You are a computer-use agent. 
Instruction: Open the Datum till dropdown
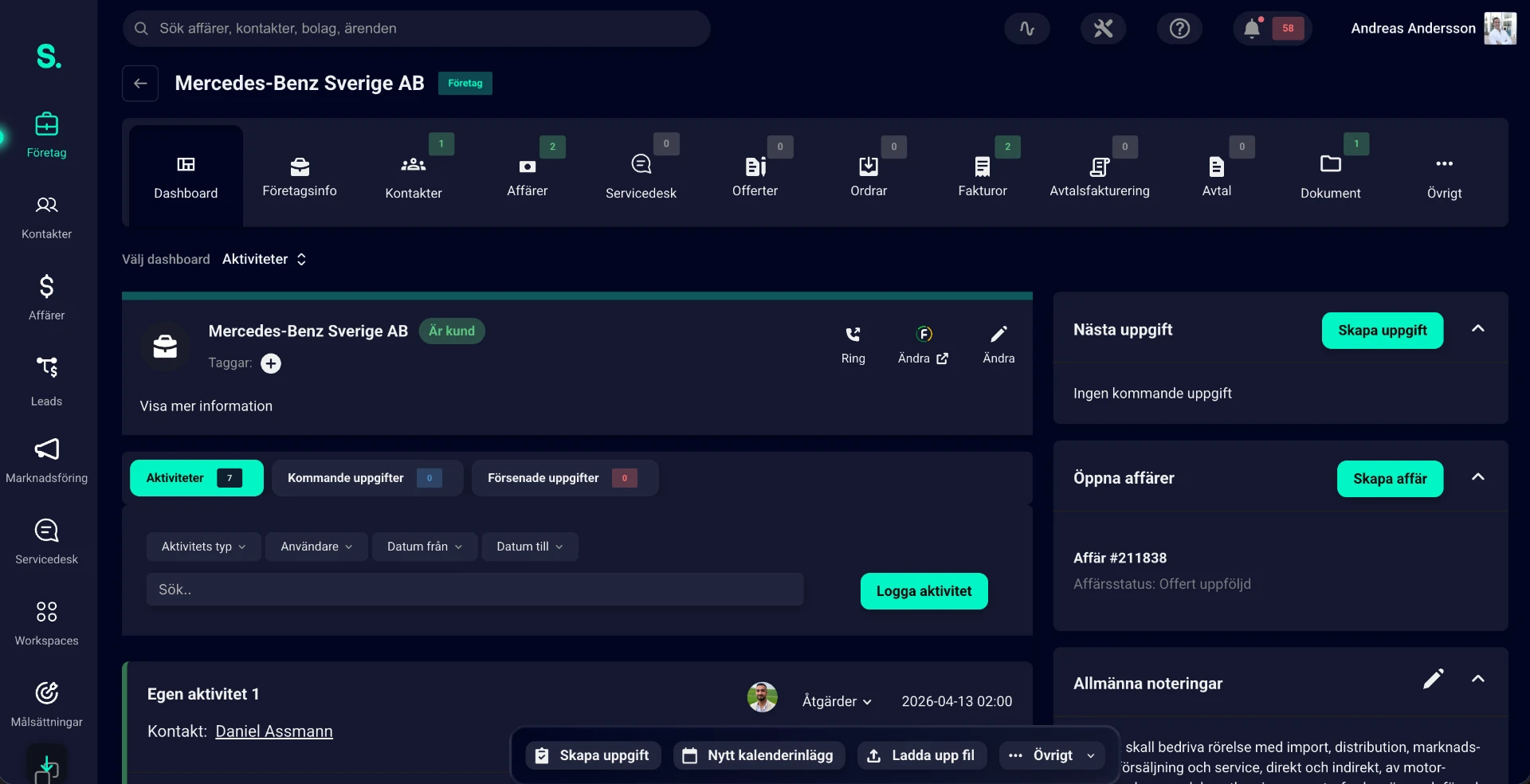coord(530,547)
